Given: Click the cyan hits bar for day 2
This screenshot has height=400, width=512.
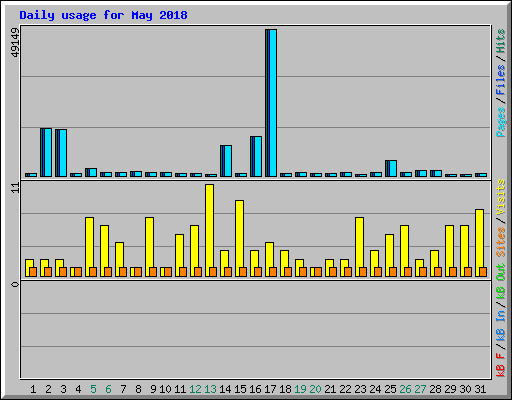Looking at the screenshot, I should (46, 152).
